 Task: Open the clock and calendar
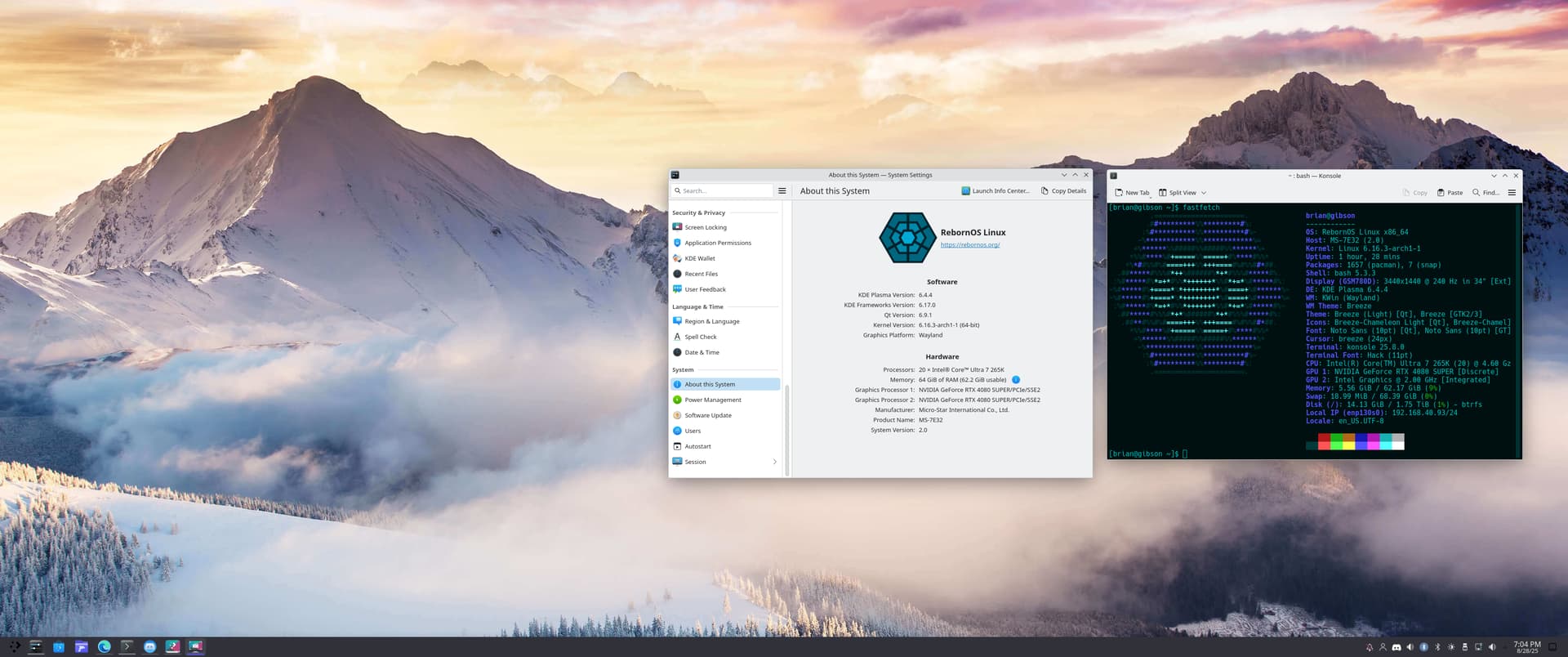click(x=1527, y=647)
